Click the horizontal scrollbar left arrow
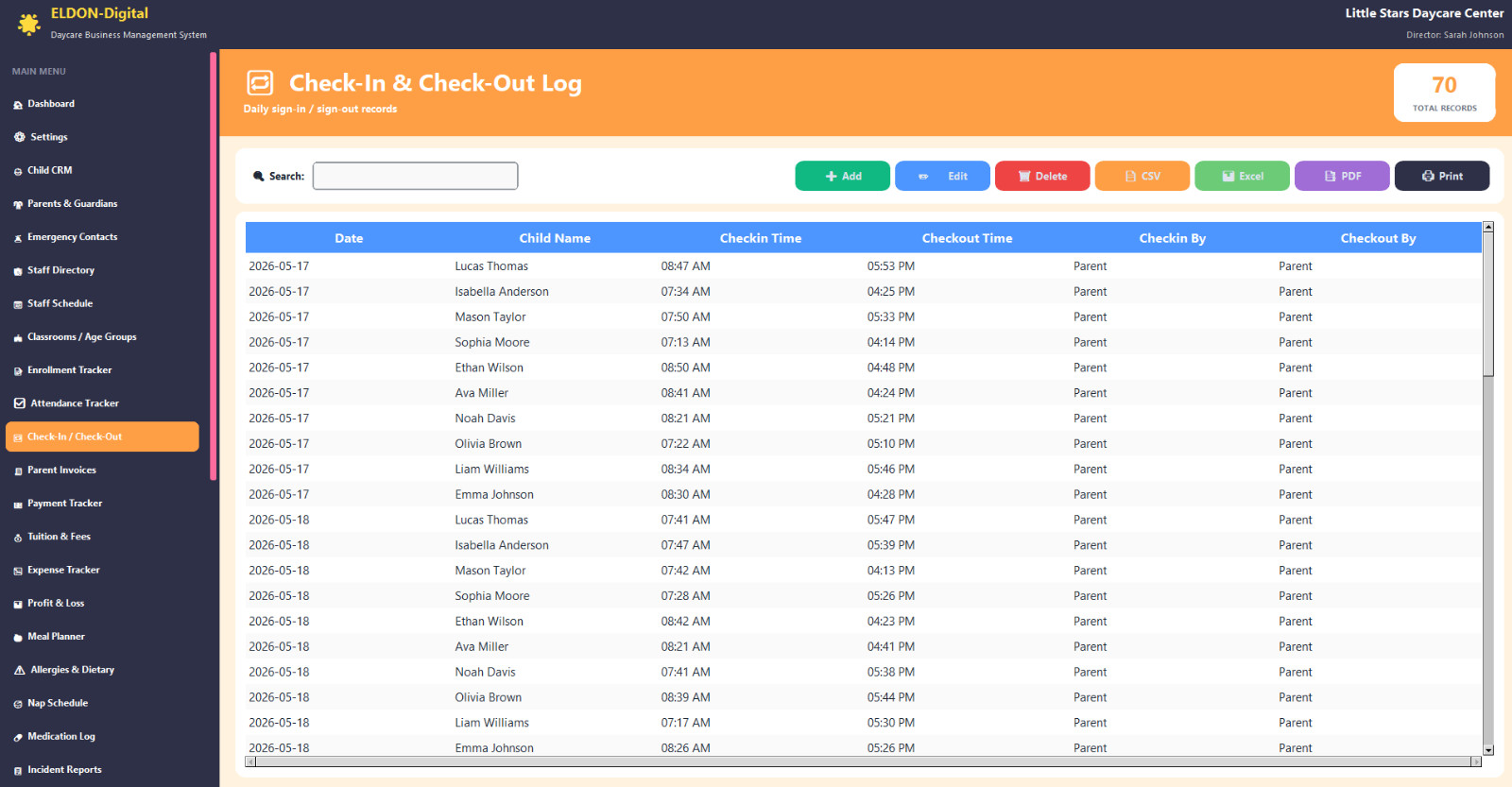The width and height of the screenshot is (1512, 787). [250, 761]
